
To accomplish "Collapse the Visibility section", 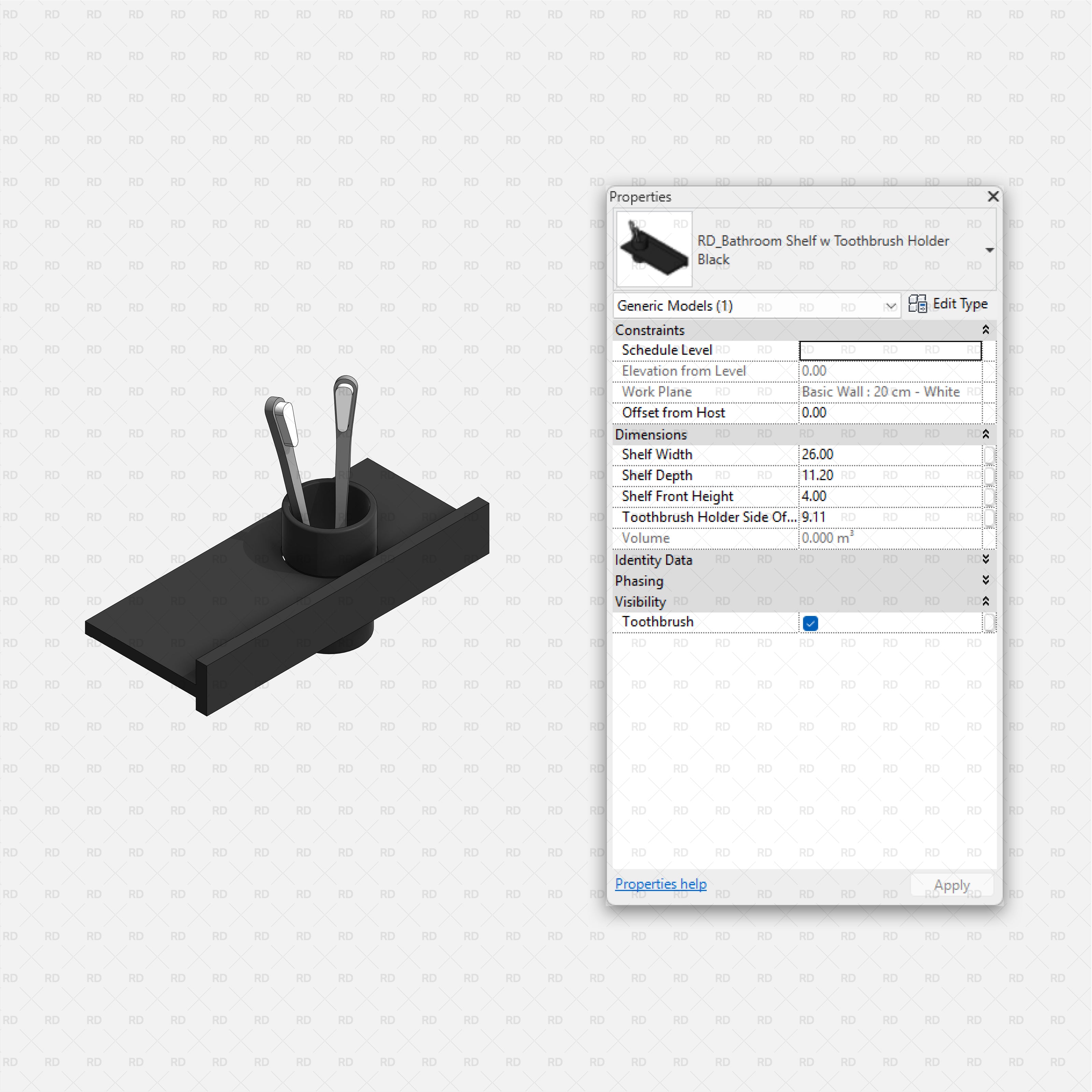I will click(985, 601).
